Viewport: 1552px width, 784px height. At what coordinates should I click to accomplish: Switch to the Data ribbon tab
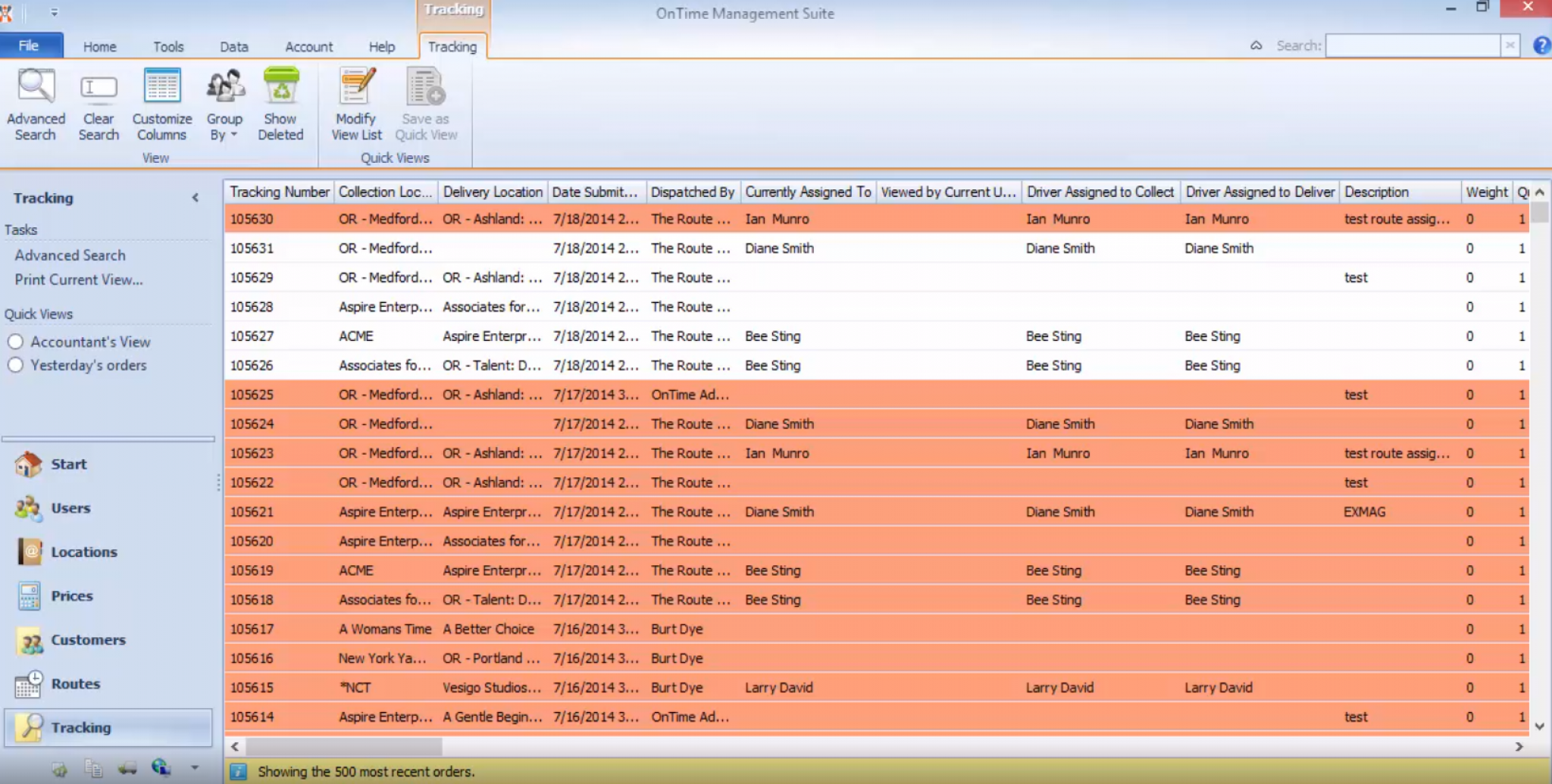tap(233, 47)
